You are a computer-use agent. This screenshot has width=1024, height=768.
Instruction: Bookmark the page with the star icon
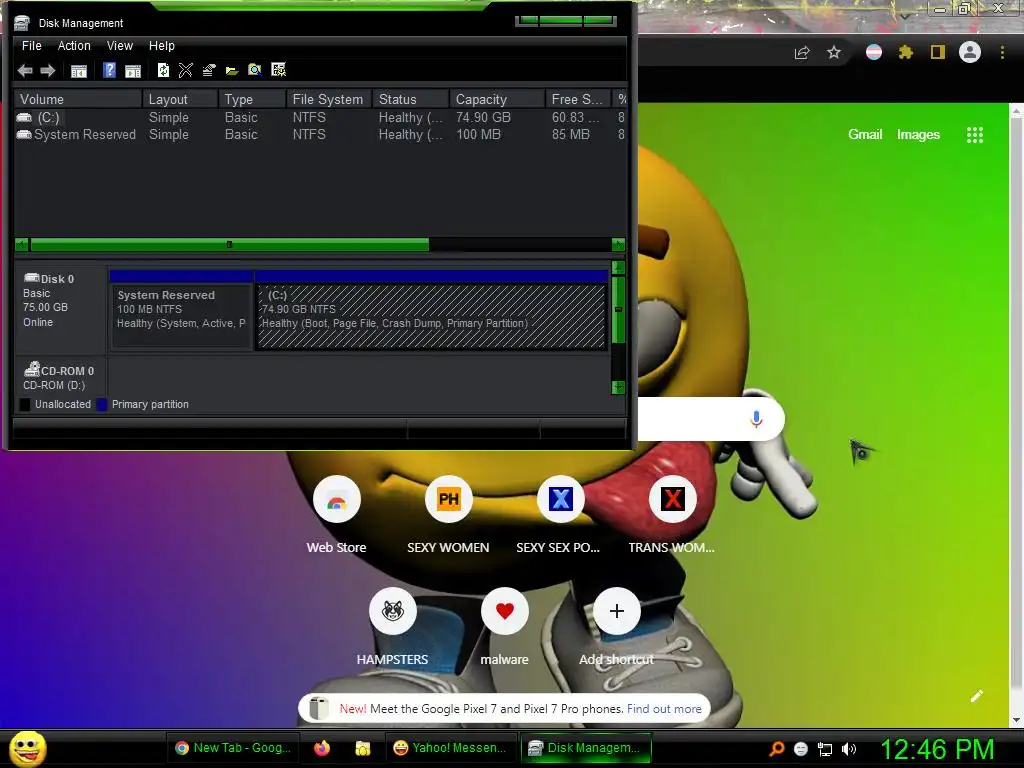pos(834,52)
